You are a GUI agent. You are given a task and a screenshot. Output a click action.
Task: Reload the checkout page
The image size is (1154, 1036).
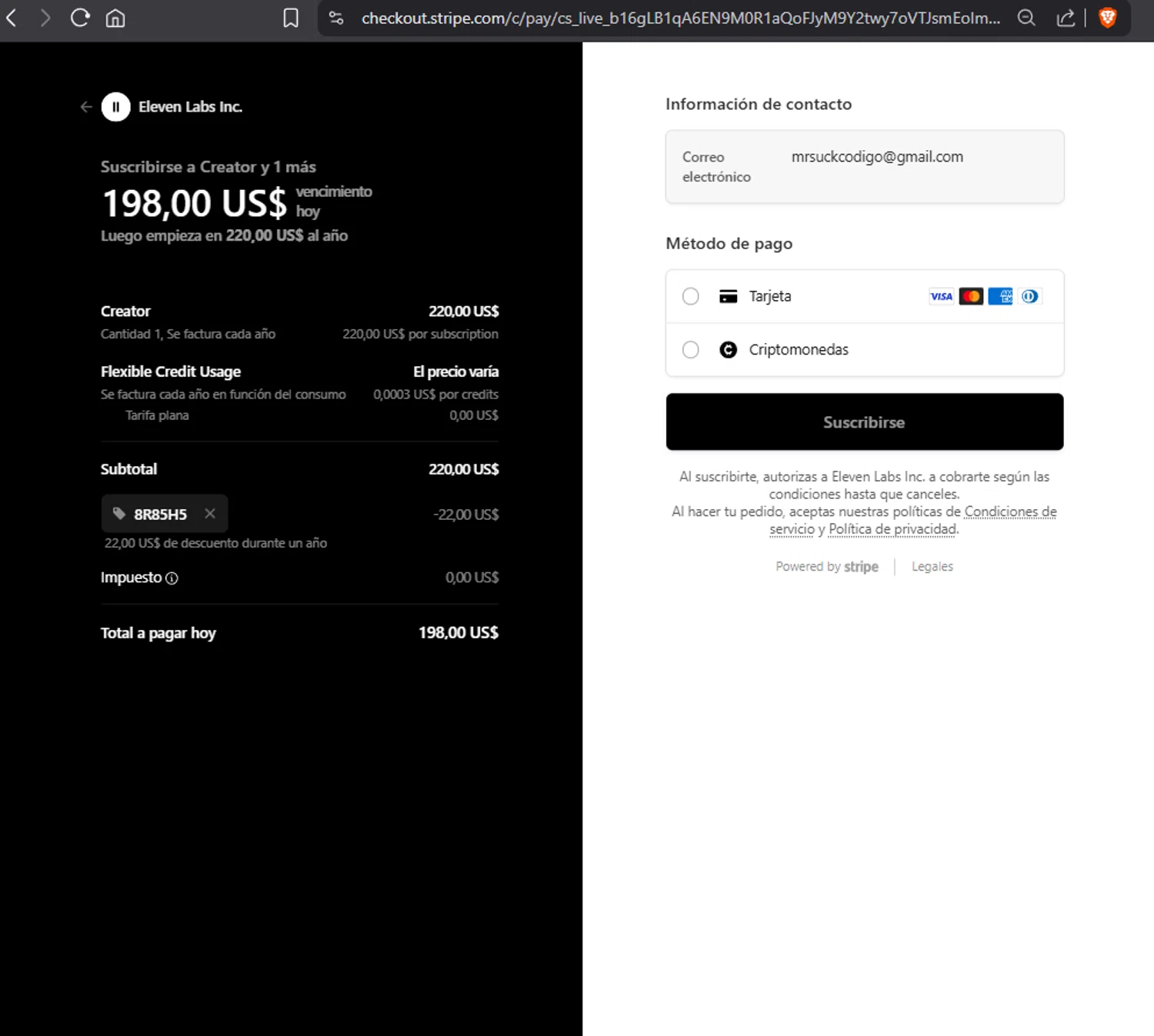(80, 18)
